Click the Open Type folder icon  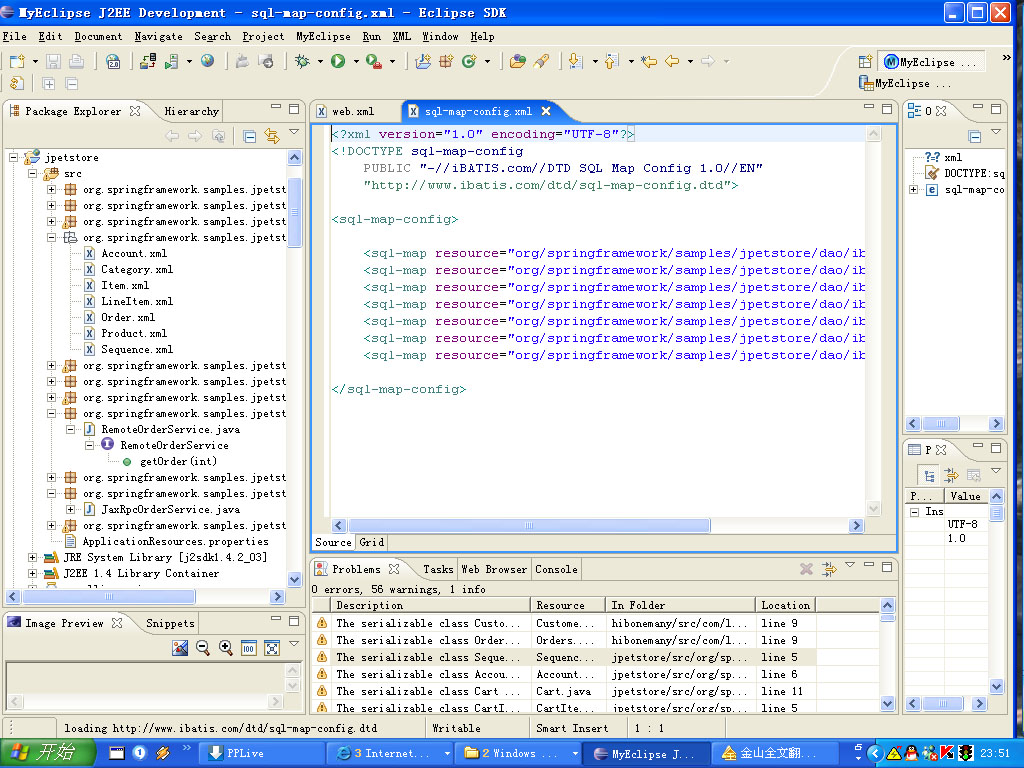click(518, 61)
